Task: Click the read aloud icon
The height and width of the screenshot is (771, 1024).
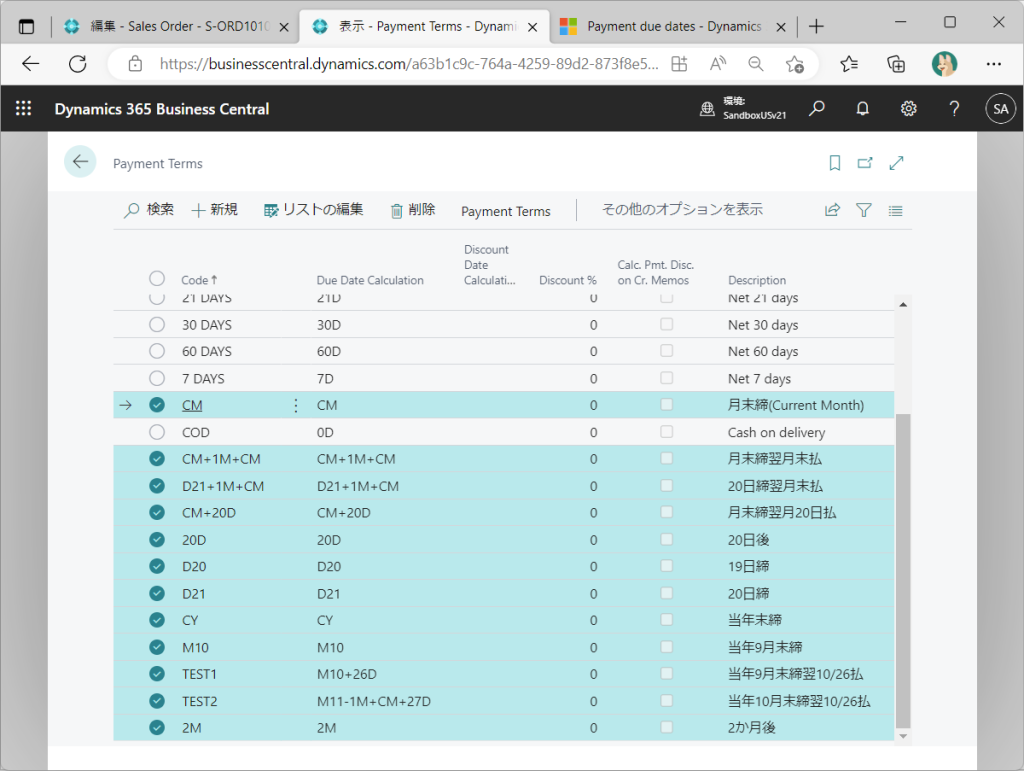Action: pyautogui.click(x=718, y=63)
